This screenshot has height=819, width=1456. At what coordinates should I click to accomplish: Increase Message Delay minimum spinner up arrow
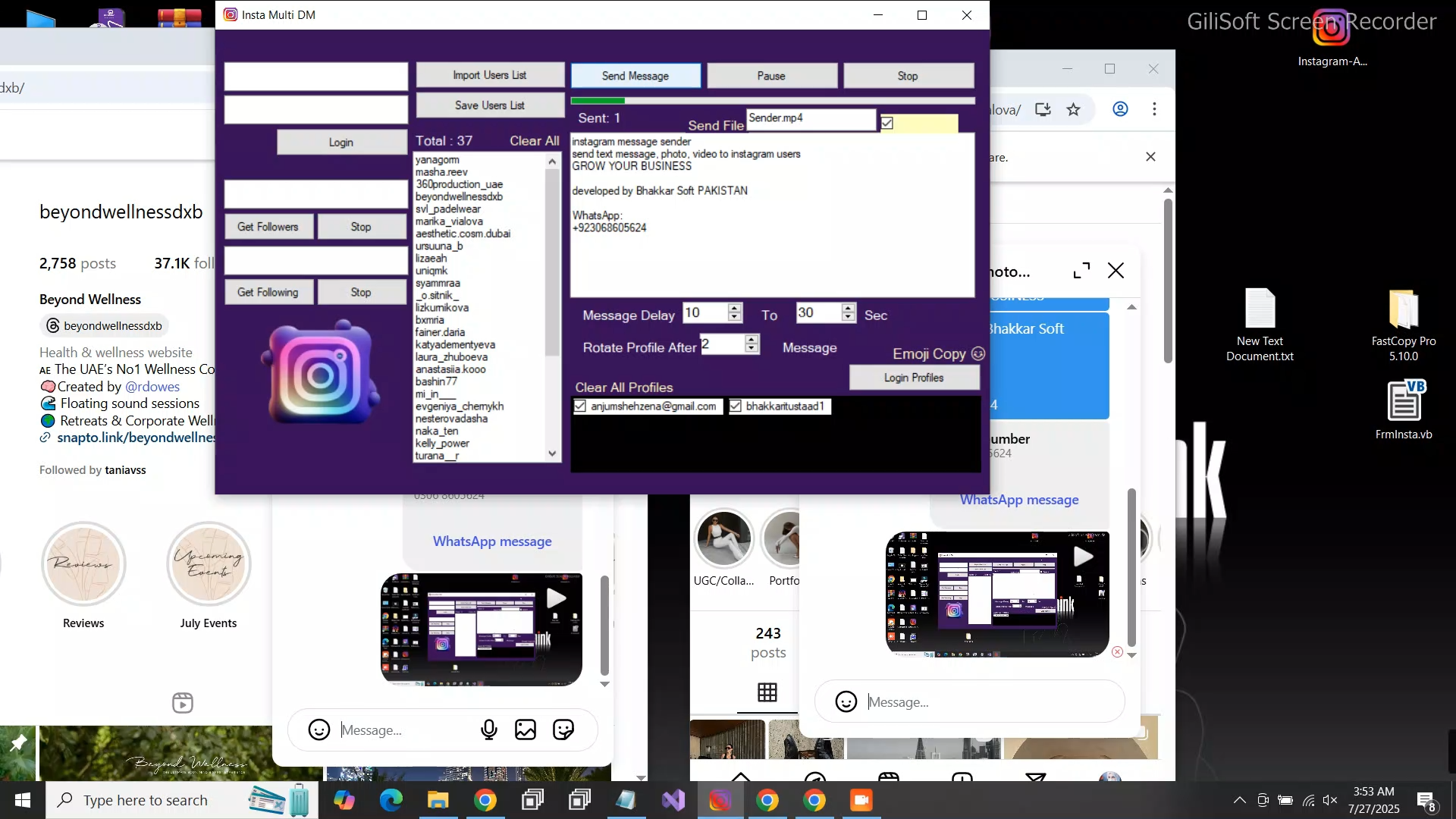pos(734,308)
